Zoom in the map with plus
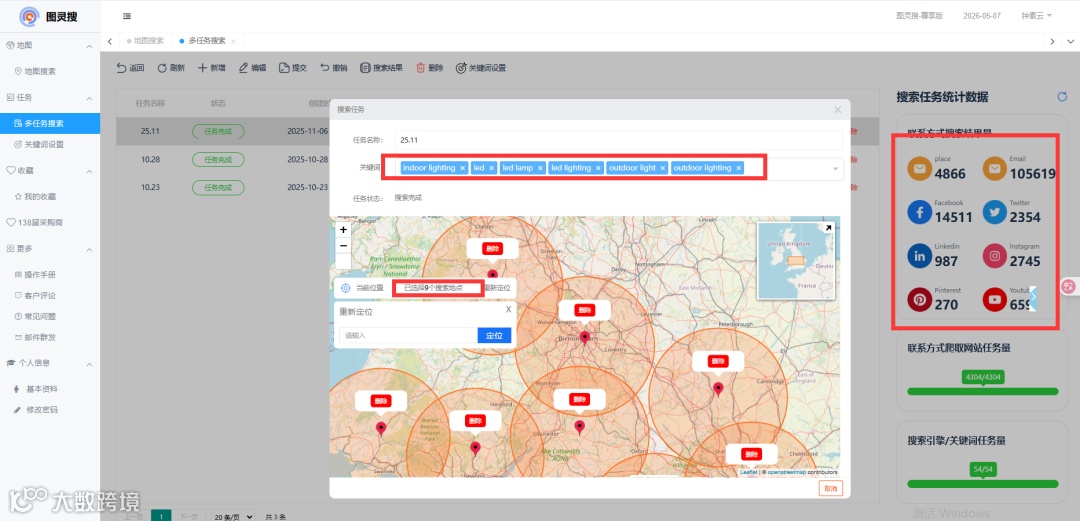 (x=343, y=229)
